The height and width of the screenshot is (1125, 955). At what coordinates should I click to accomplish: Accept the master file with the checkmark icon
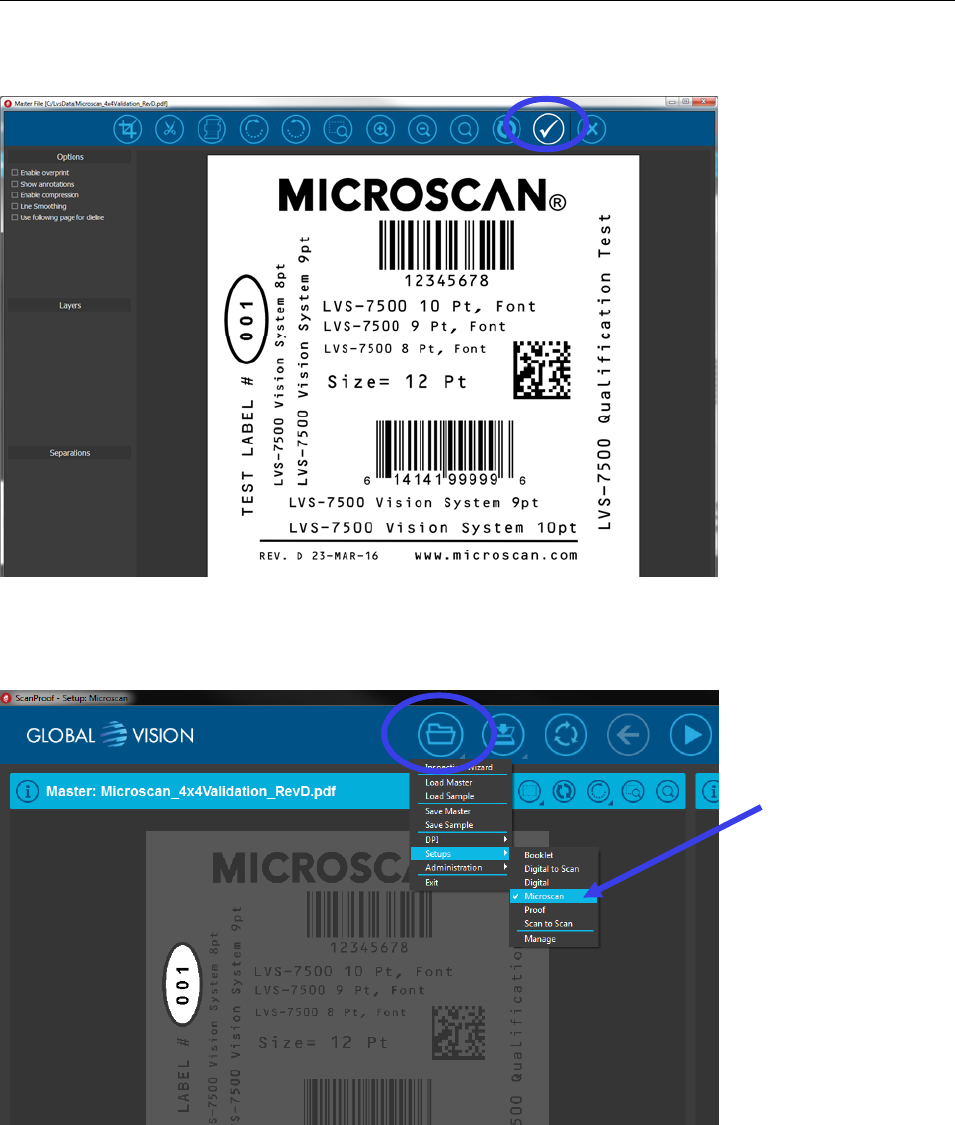click(x=548, y=129)
